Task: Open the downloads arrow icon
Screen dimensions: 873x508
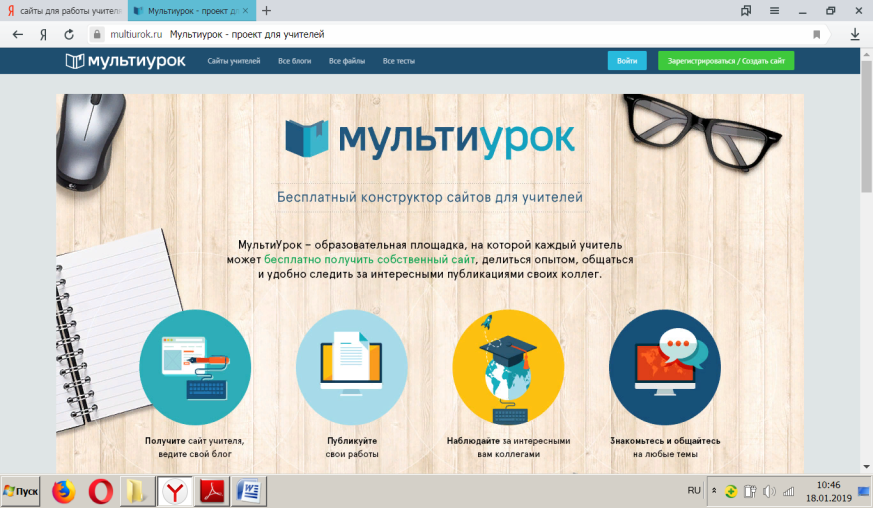Action: [855, 35]
